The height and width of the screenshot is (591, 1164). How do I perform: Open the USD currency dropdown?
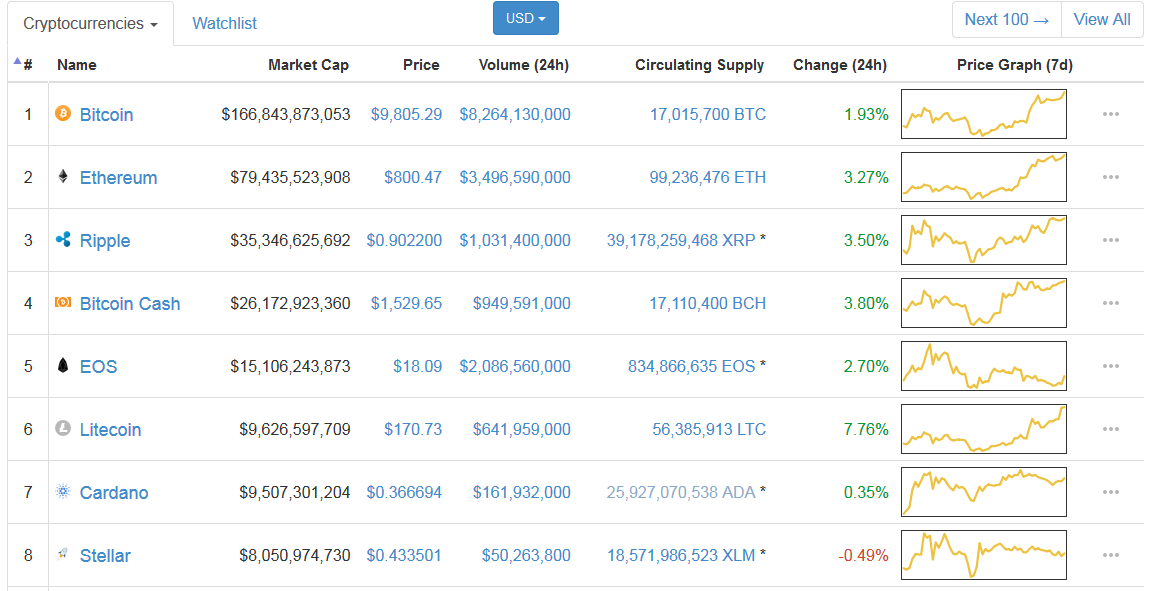pyautogui.click(x=526, y=19)
